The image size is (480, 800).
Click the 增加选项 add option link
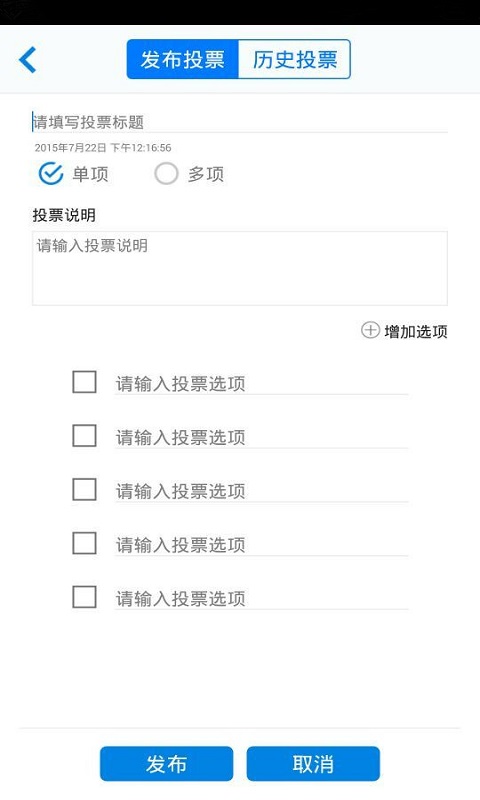pyautogui.click(x=416, y=332)
